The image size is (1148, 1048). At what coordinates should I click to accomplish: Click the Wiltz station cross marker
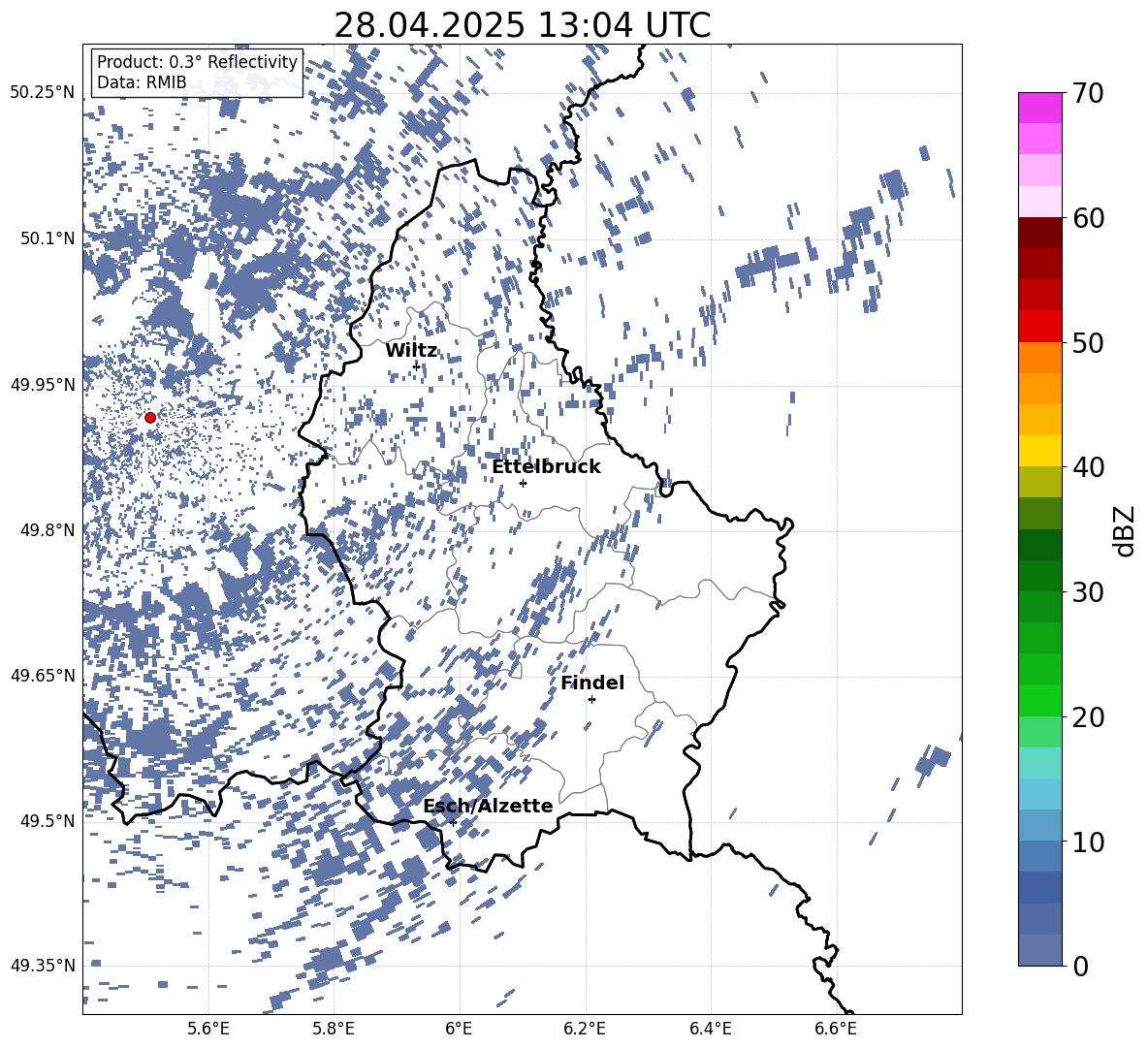coord(416,365)
